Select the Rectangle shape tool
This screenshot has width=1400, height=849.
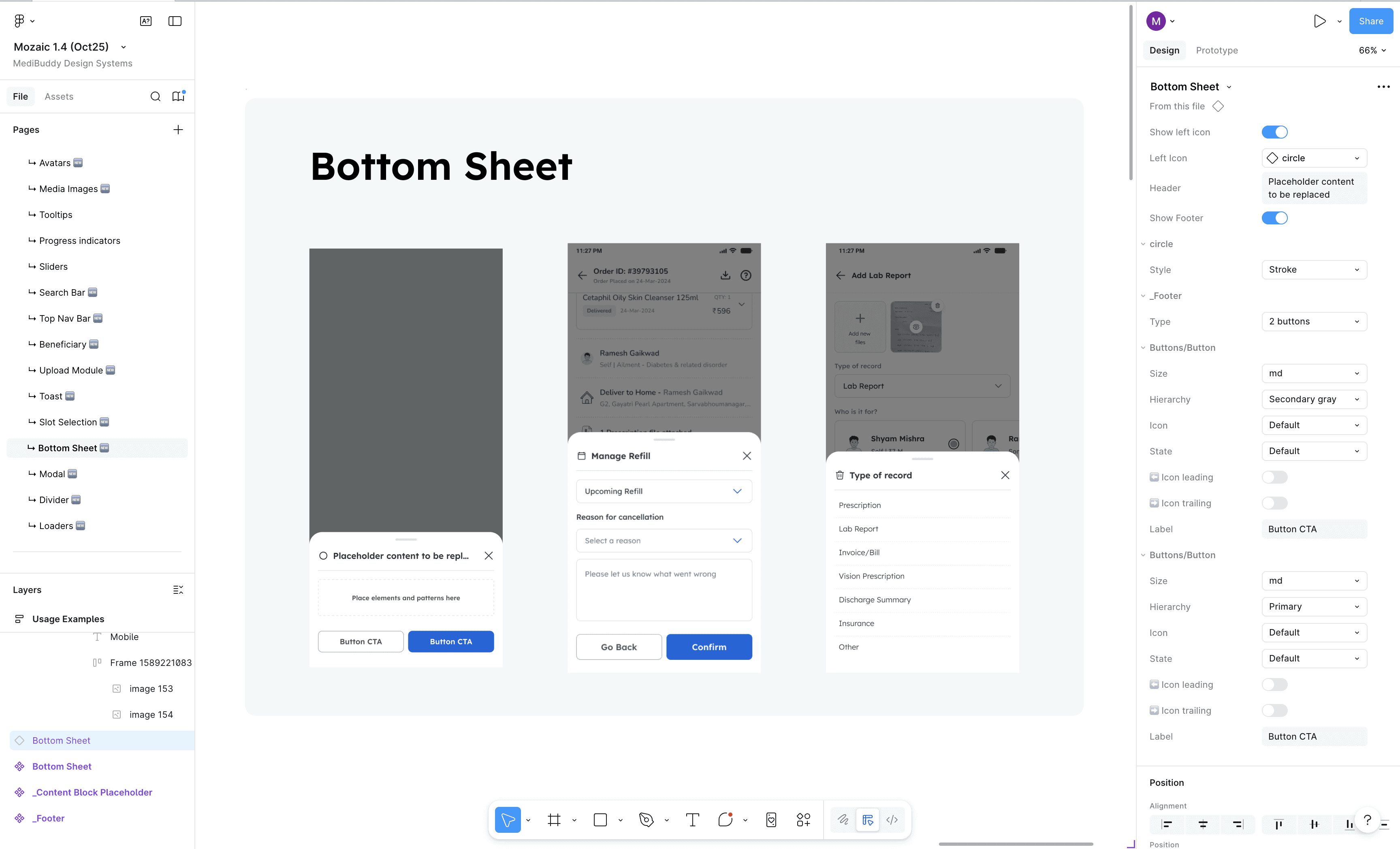point(600,819)
